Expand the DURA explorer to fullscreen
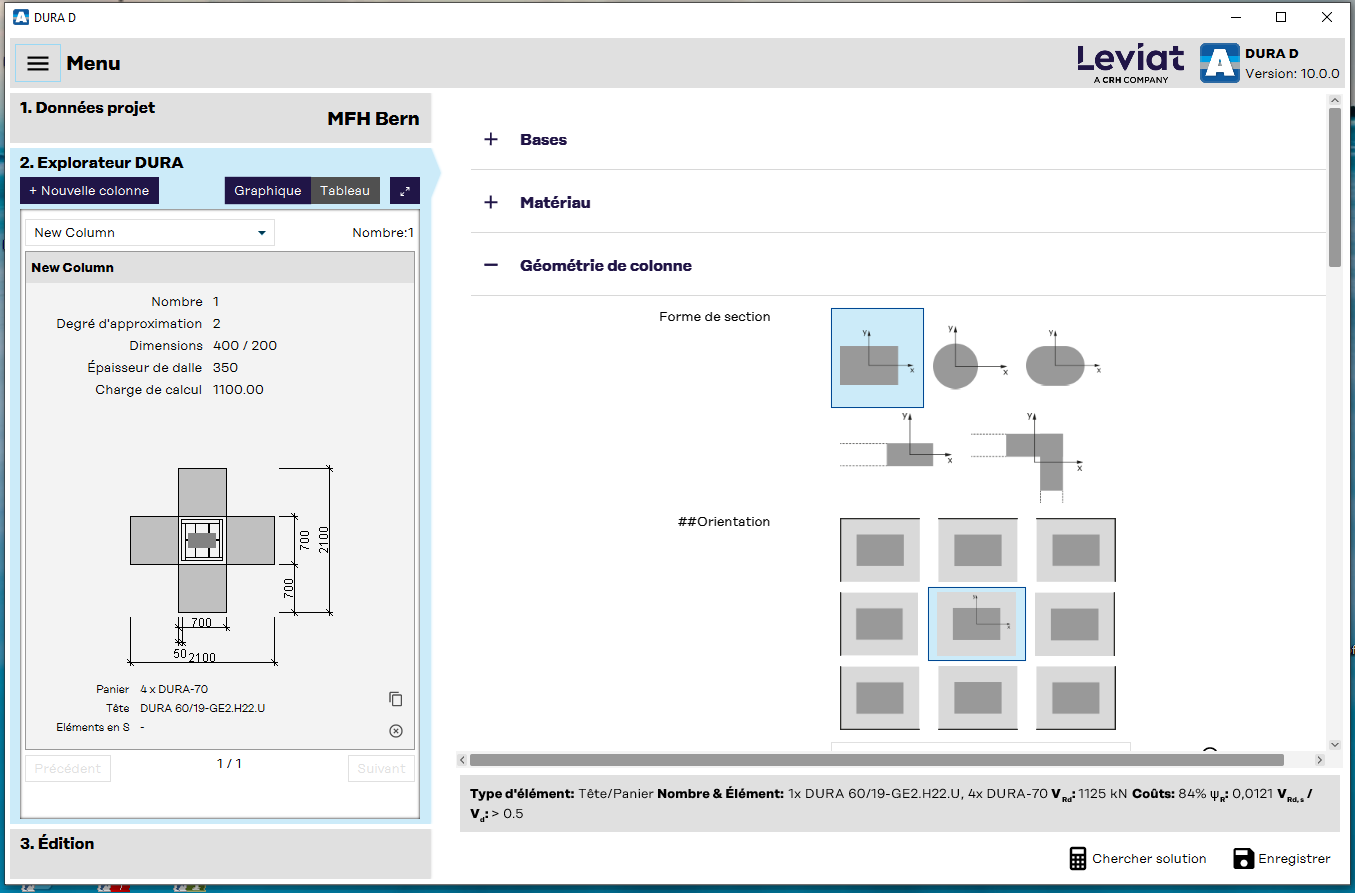This screenshot has width=1355, height=893. click(x=405, y=191)
